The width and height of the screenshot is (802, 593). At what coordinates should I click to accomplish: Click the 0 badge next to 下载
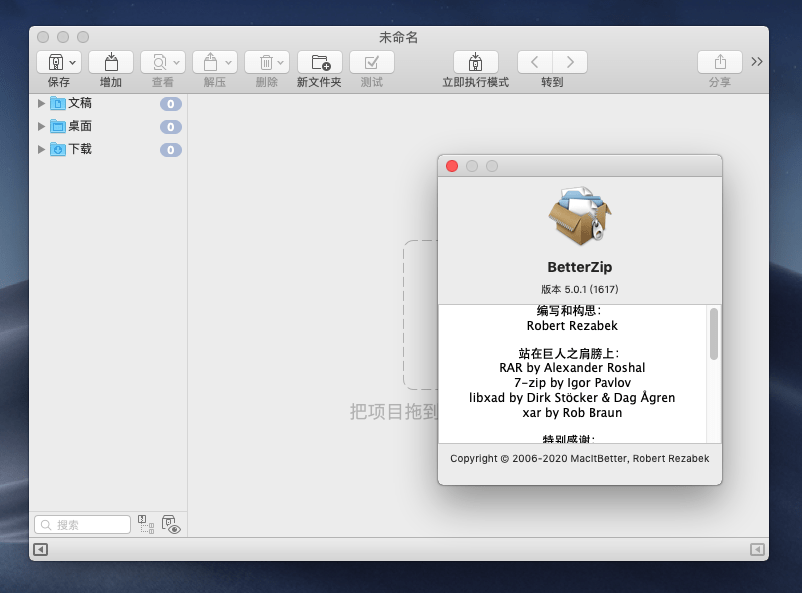point(171,150)
